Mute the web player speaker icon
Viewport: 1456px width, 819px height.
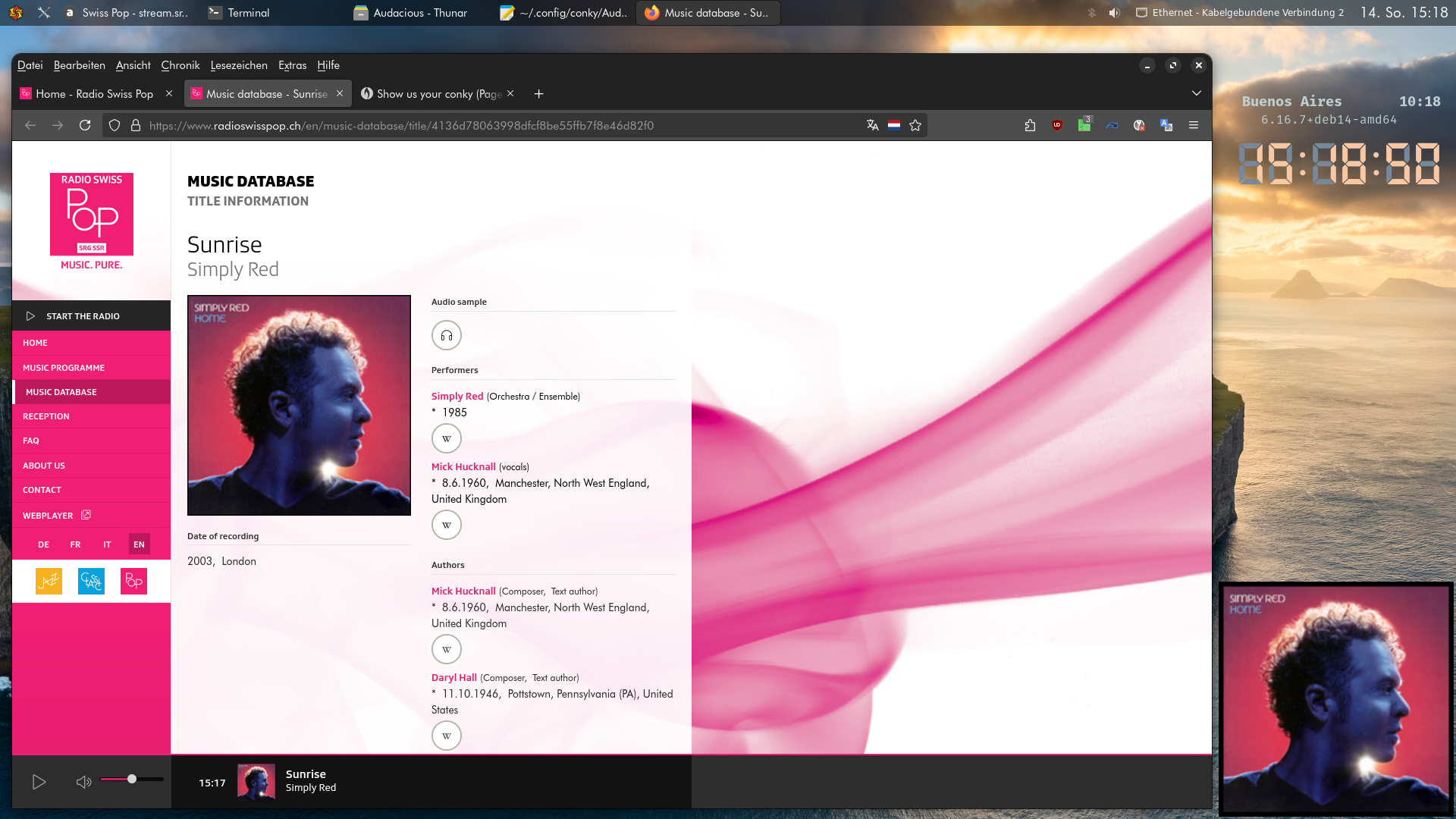click(x=83, y=782)
